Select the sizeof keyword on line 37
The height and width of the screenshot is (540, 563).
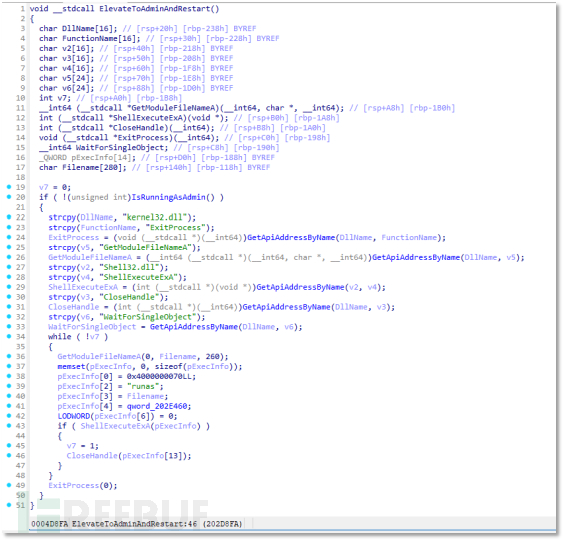pos(168,366)
